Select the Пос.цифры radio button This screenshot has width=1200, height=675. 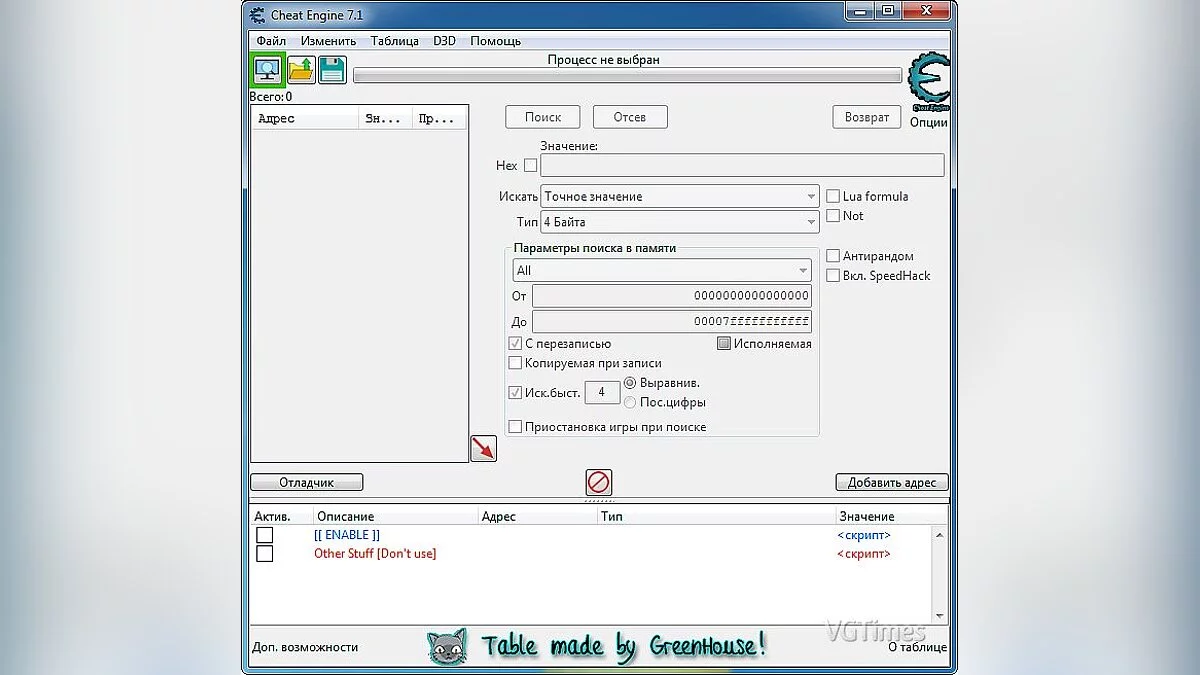(x=630, y=403)
